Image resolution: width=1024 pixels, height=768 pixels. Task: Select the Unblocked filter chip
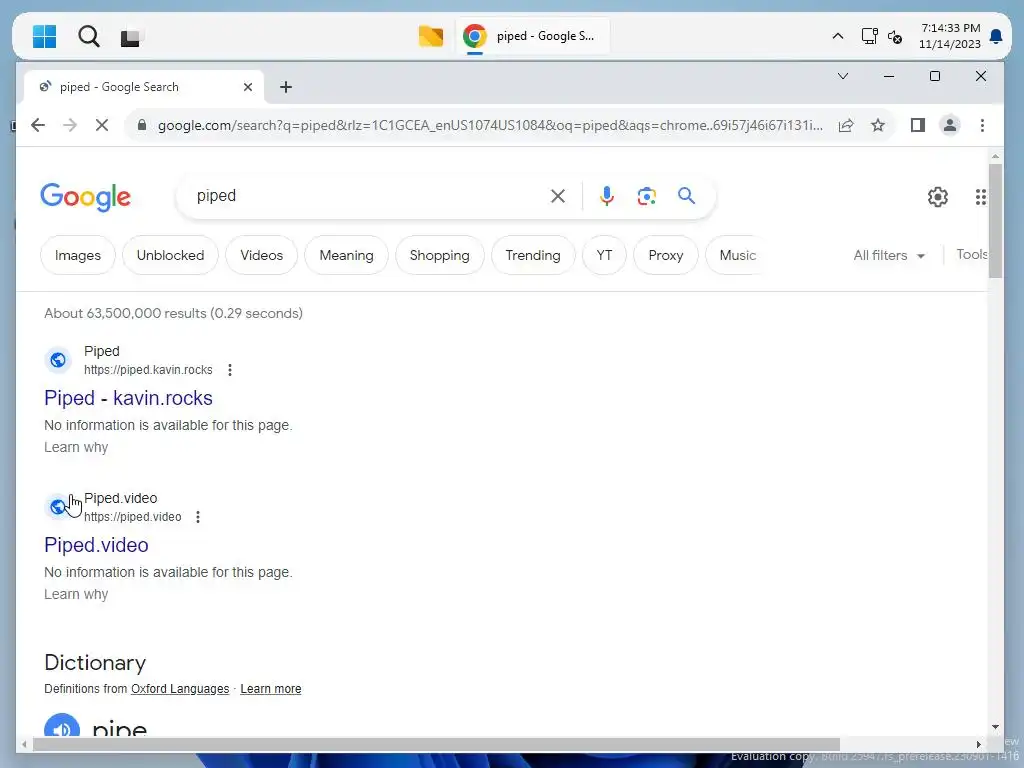pyautogui.click(x=170, y=255)
